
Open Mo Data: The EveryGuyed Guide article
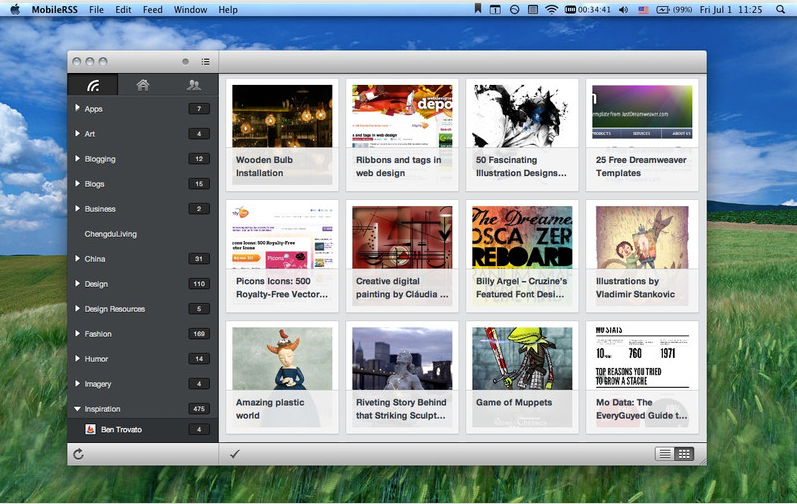(642, 377)
